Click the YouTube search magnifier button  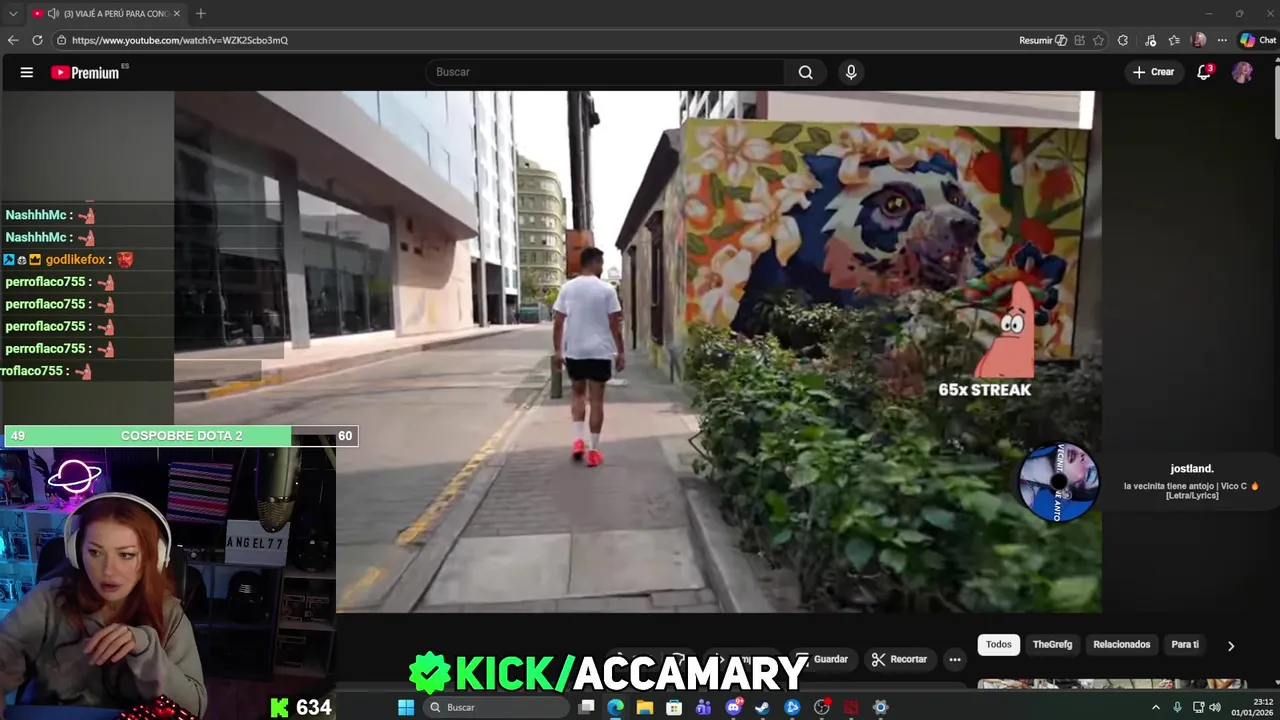(806, 72)
